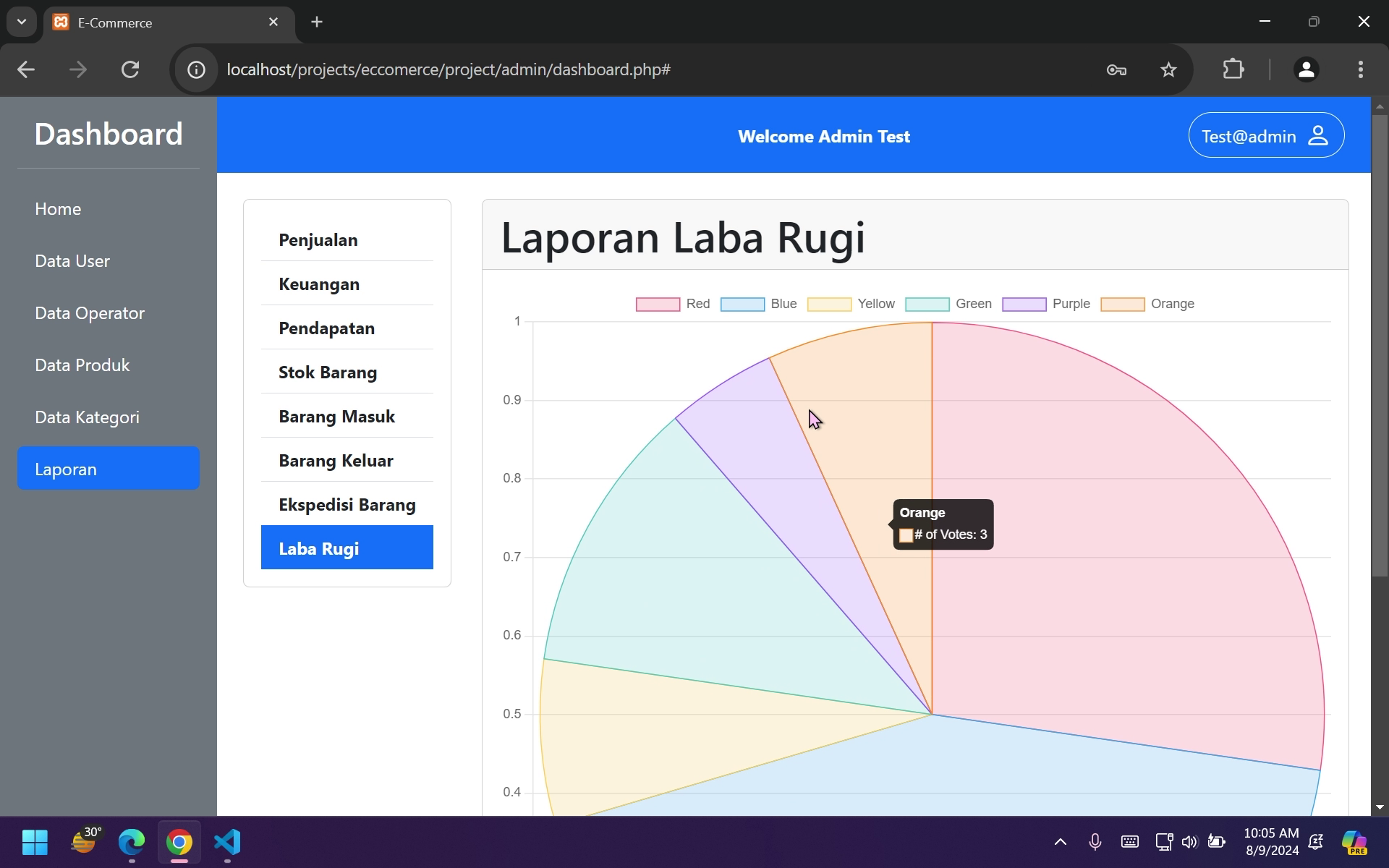Open Data Produk in the sidebar
Screen dimensions: 1389x868
coord(109,365)
